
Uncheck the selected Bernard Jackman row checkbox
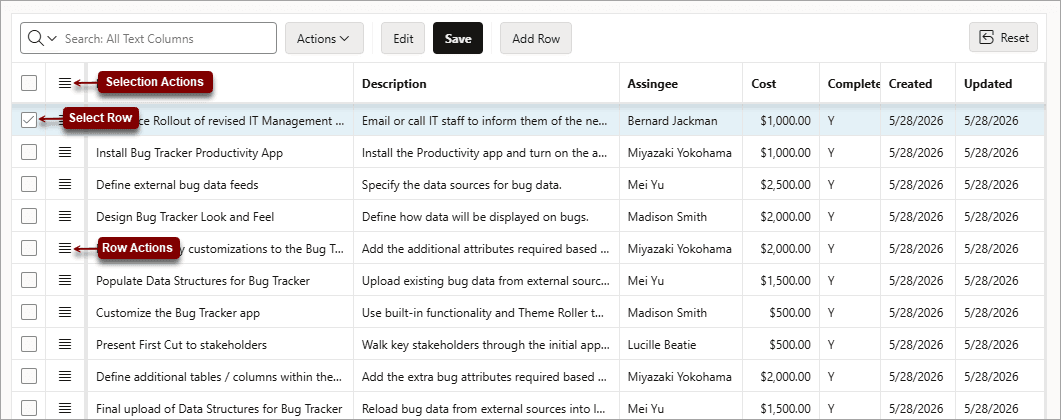click(28, 120)
